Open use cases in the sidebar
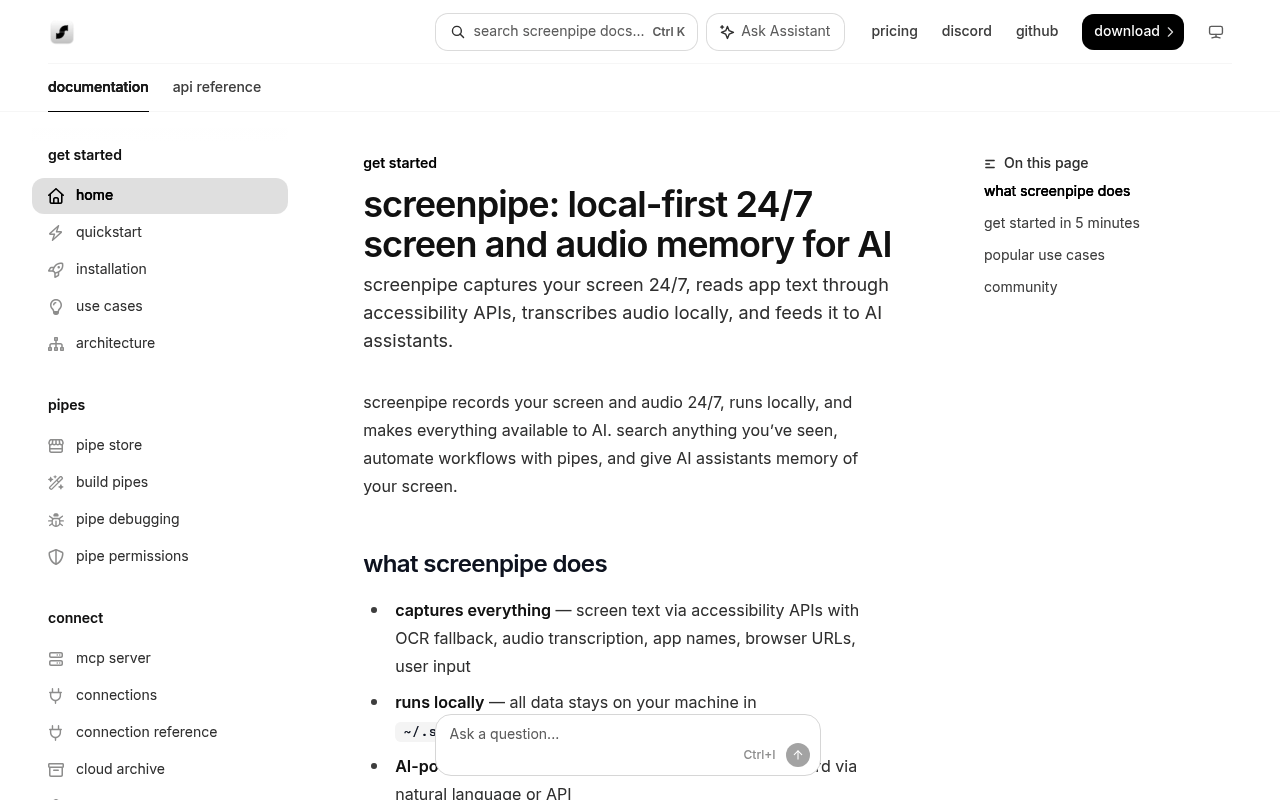1280x800 pixels. point(160,307)
